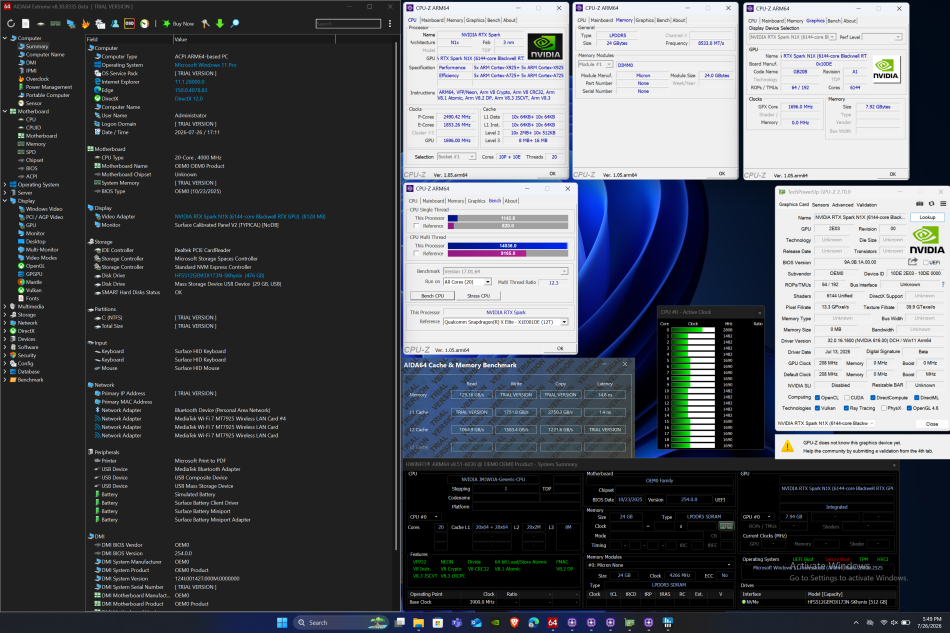The image size is (950, 633).
Task: Click the single thread This Processor score bar
Action: point(507,218)
